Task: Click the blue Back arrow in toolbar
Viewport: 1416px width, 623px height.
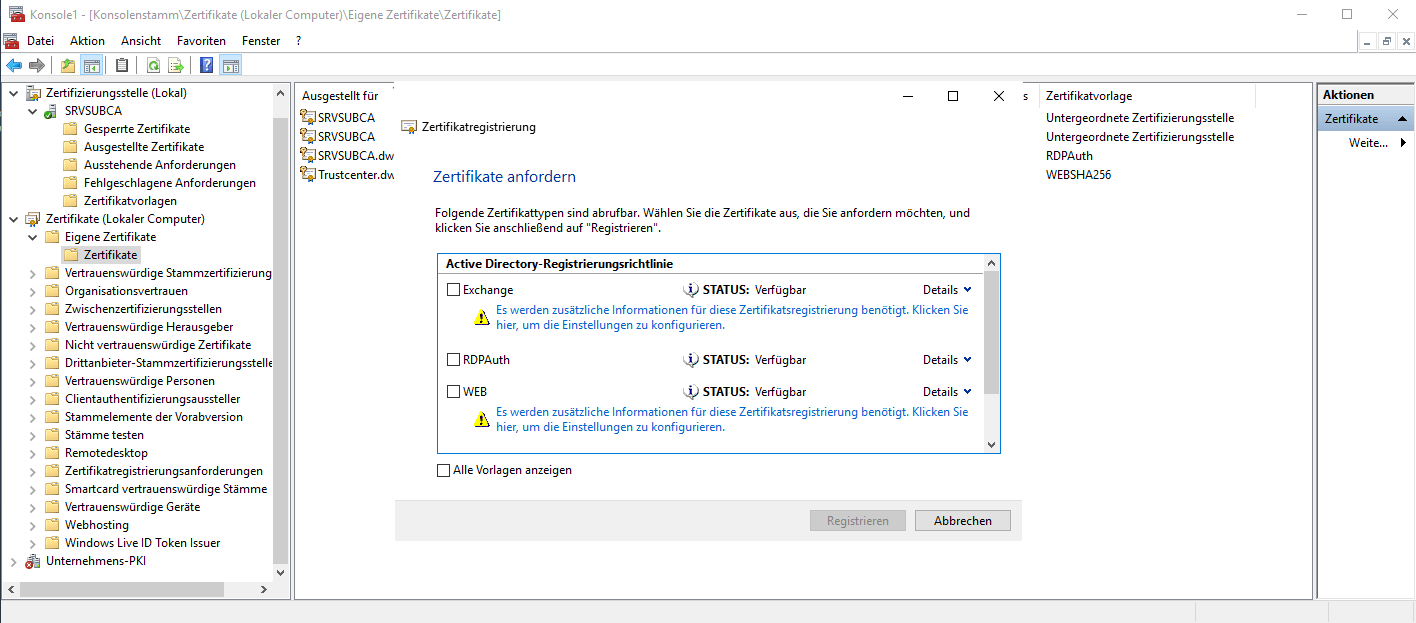Action: coord(14,66)
